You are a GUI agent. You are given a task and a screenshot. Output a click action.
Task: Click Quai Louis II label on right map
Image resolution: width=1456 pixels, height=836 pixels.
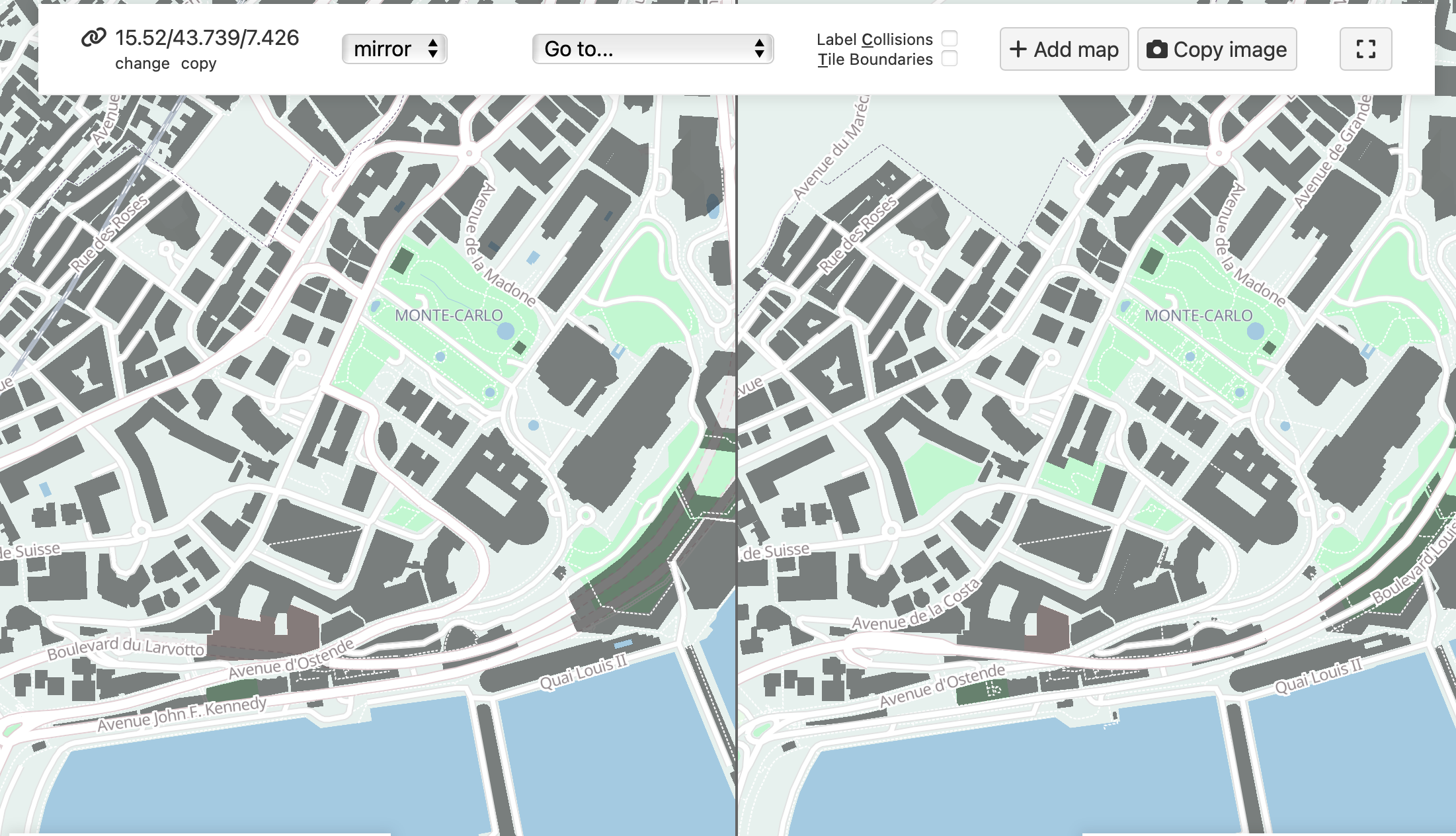click(1318, 676)
